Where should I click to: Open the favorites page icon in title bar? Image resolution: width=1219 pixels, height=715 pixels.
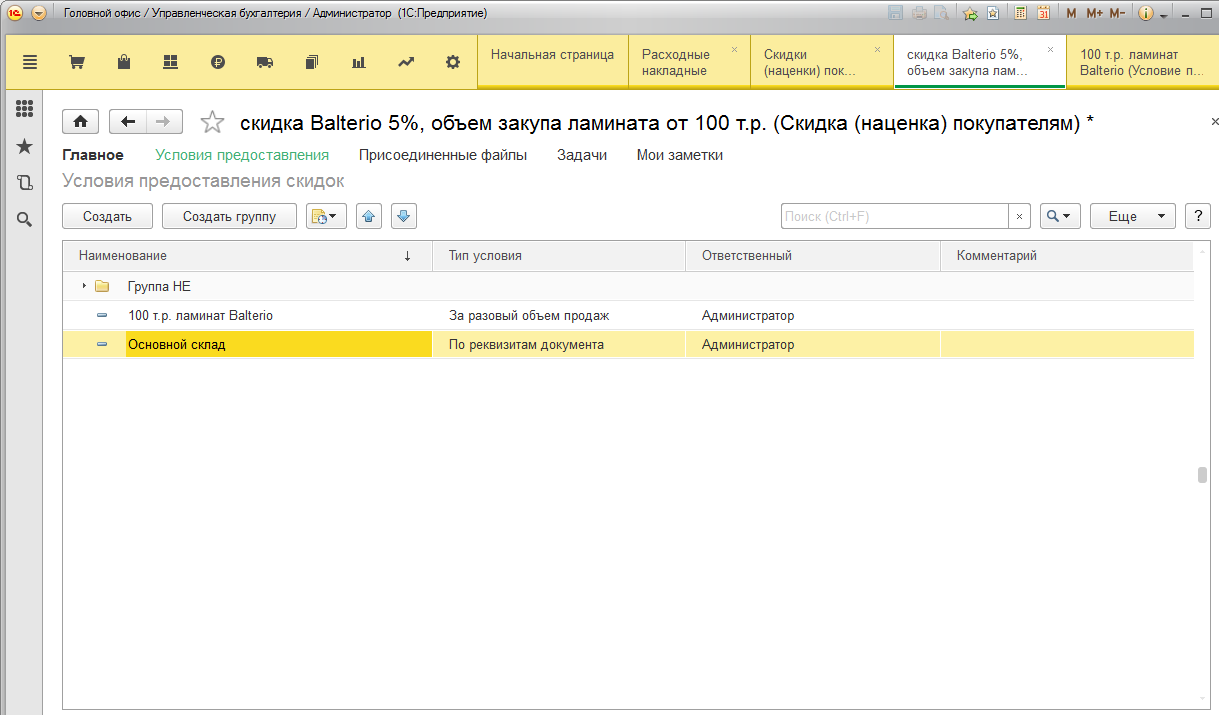click(993, 13)
